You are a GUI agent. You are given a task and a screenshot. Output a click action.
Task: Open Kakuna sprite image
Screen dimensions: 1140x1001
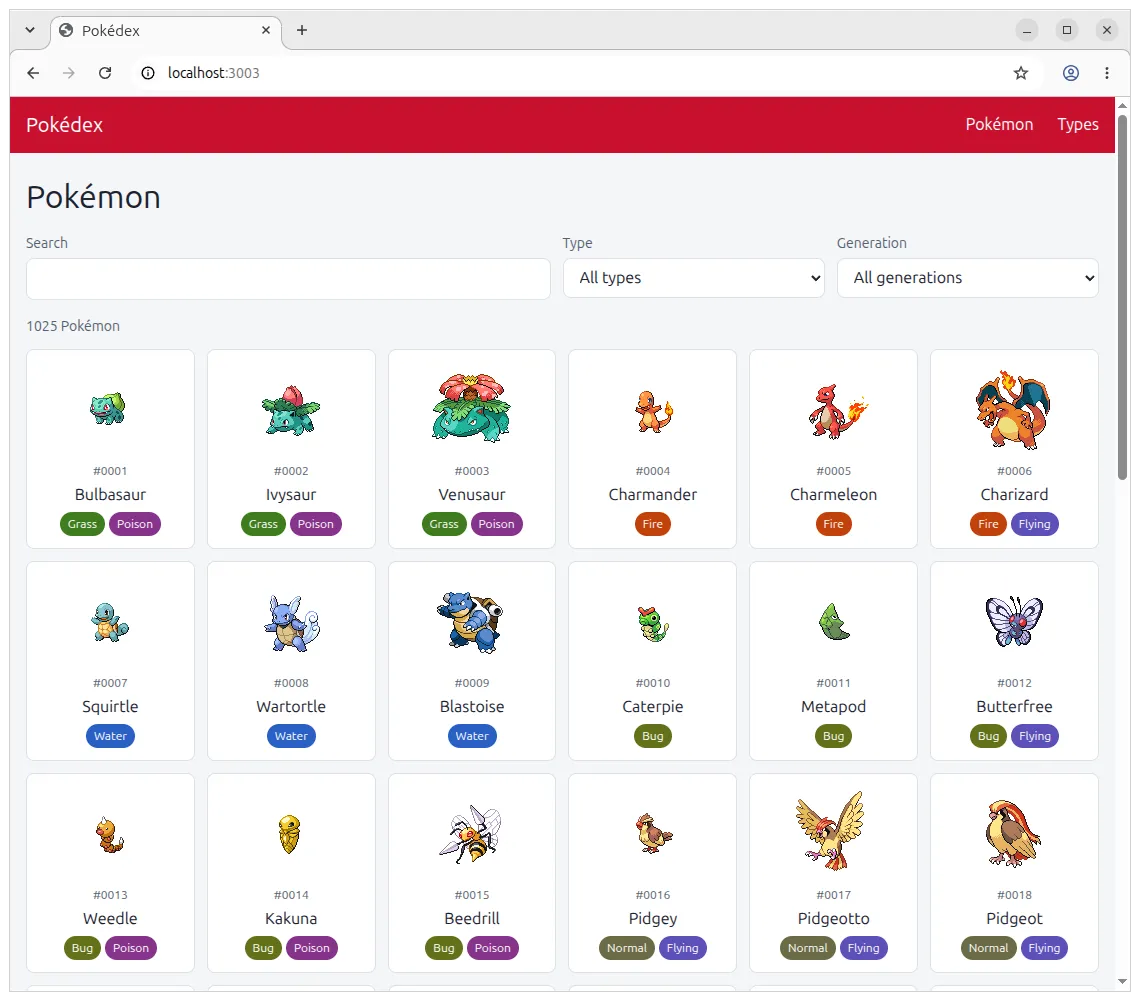click(289, 834)
